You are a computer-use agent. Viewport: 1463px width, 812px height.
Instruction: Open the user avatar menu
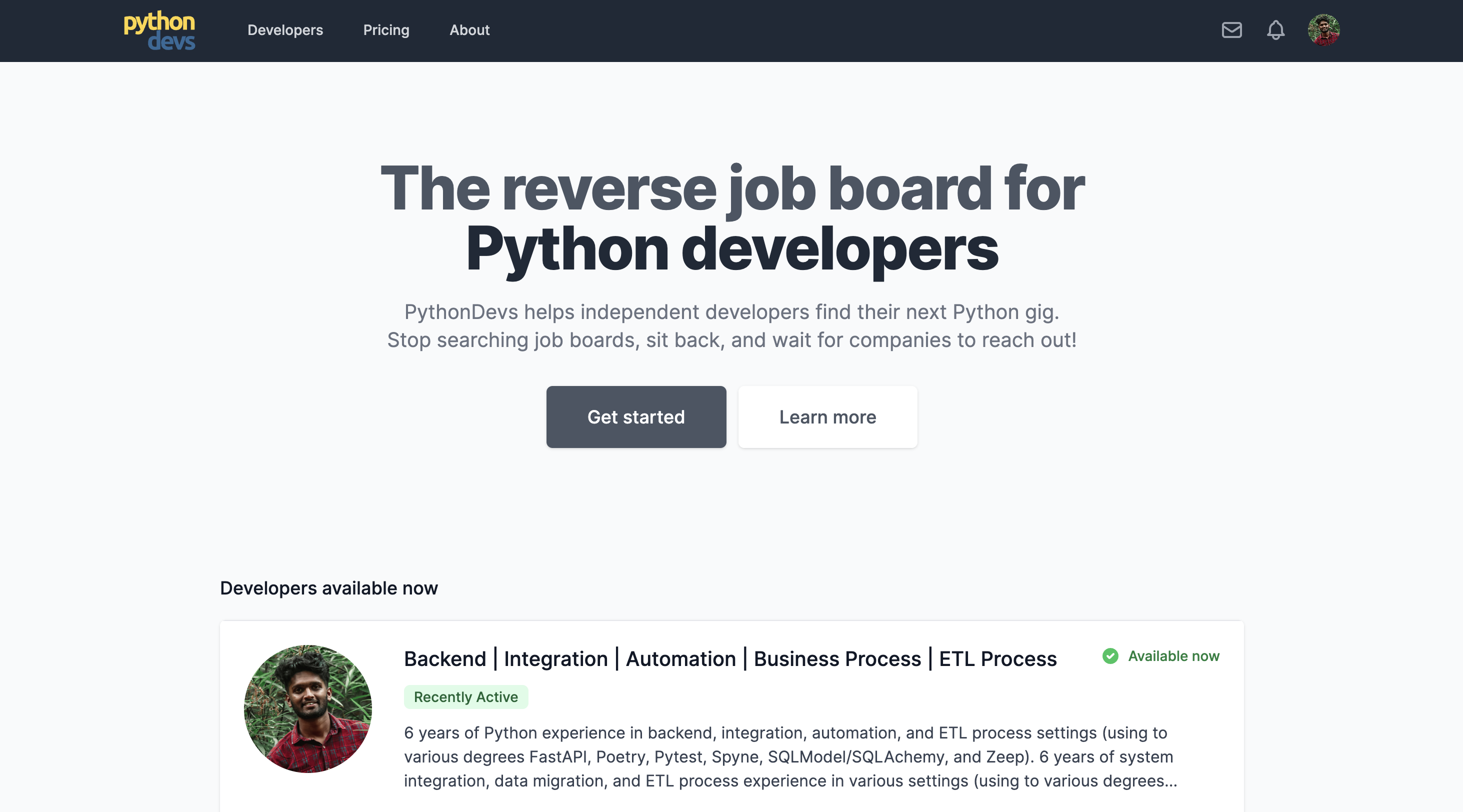[x=1323, y=30]
